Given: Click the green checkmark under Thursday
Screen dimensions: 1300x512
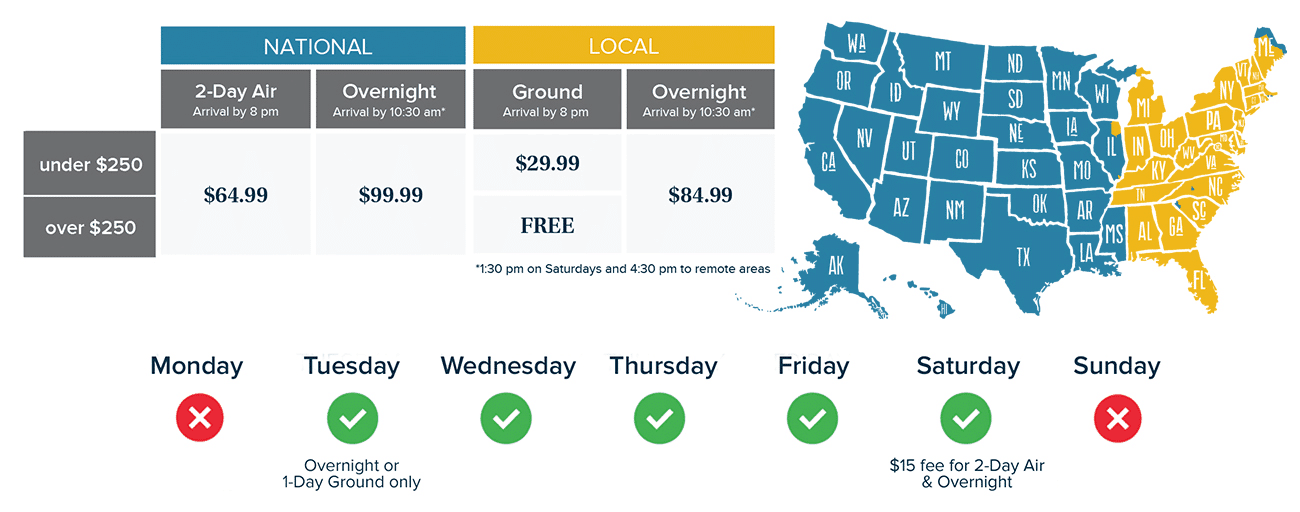Looking at the screenshot, I should tap(659, 418).
